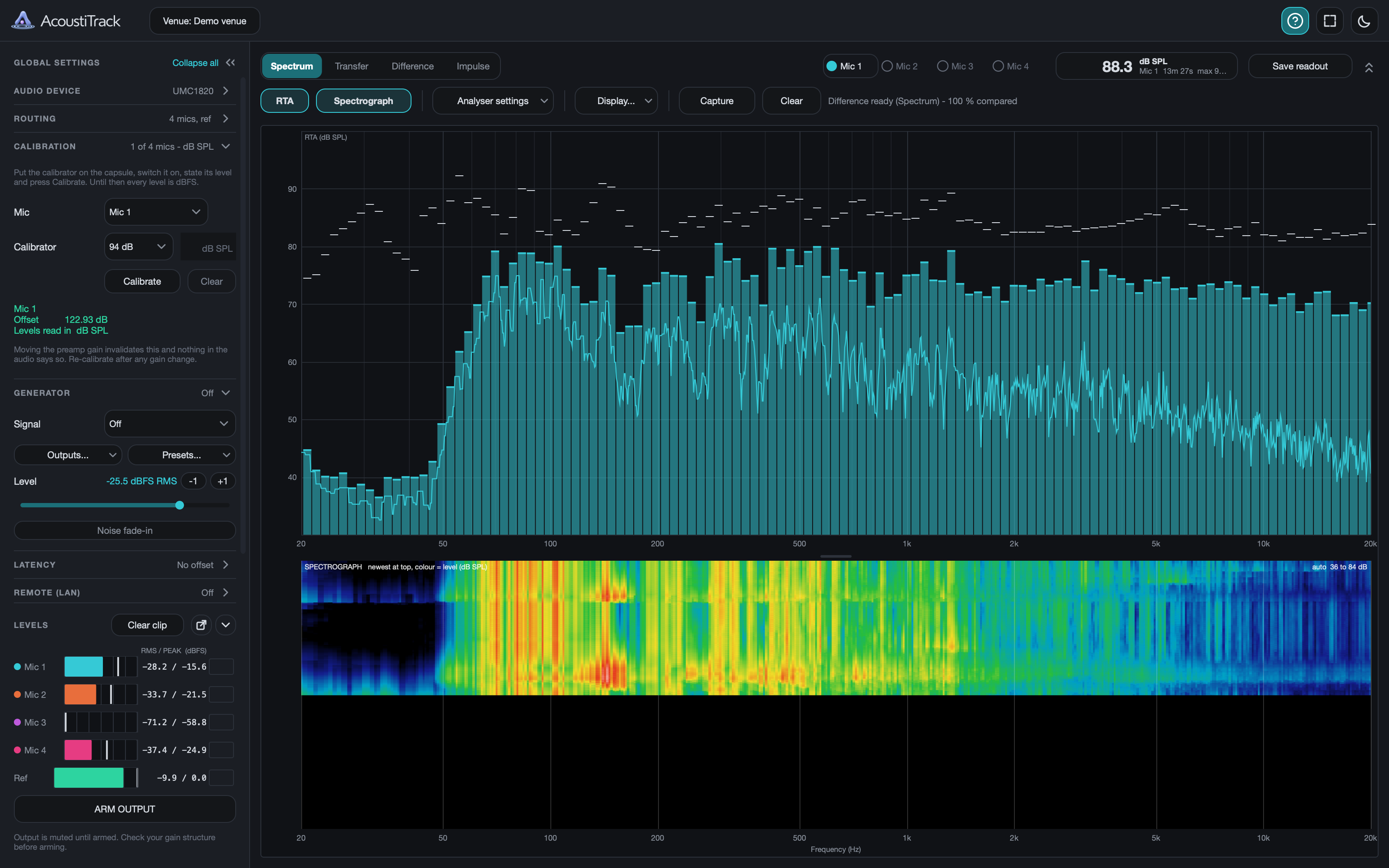1389x868 pixels.
Task: Open the Venue: Demo venue selector
Action: coord(204,21)
